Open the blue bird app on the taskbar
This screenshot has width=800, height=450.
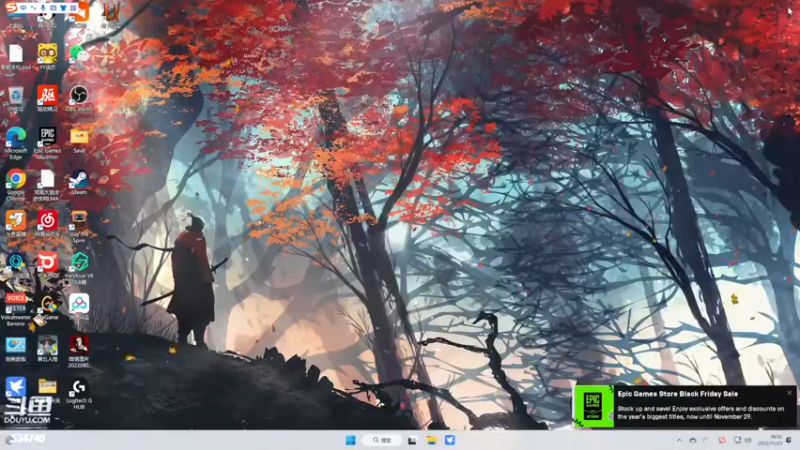[450, 440]
